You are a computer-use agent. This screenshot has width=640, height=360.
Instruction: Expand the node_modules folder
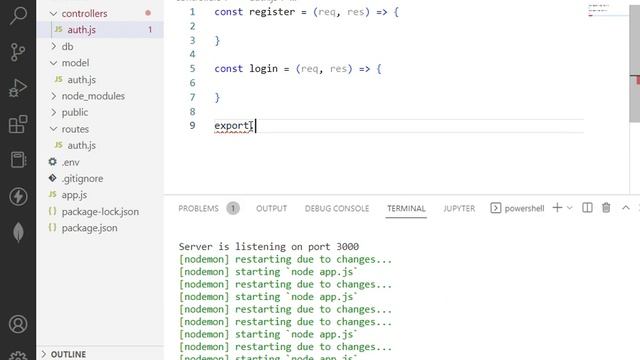pos(100,96)
